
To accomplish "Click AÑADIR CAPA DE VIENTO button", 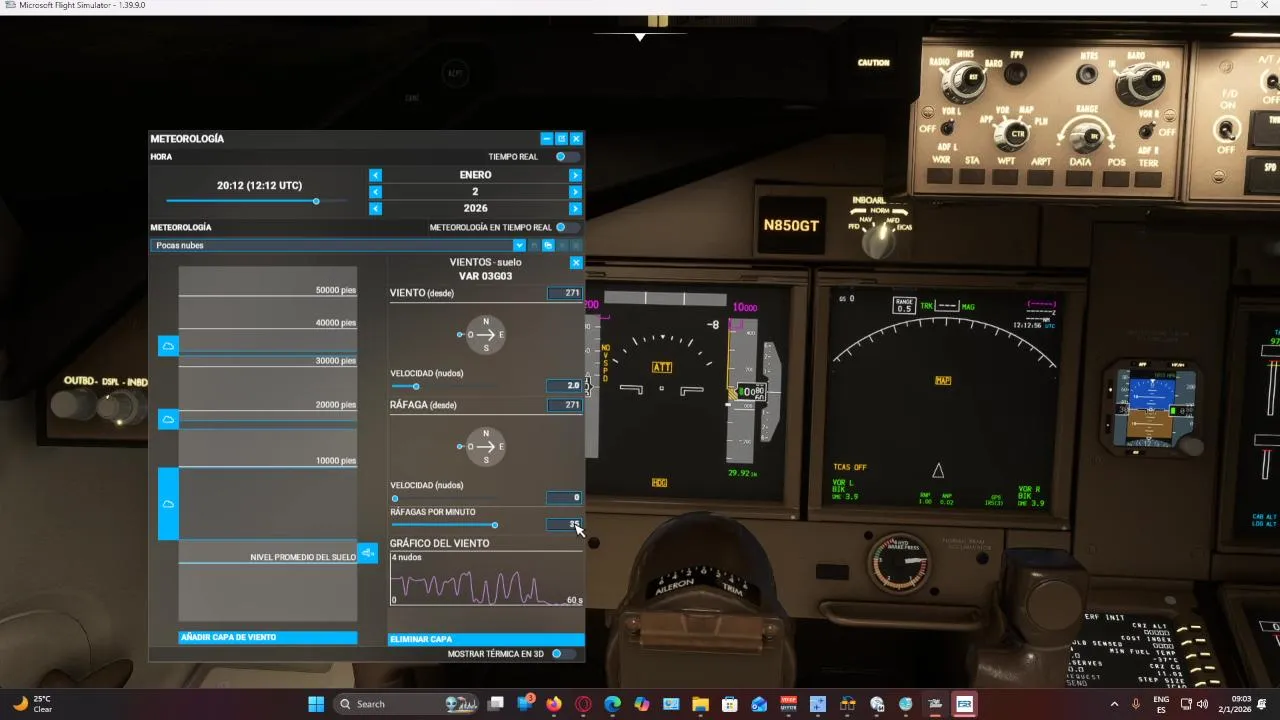I will coord(268,637).
